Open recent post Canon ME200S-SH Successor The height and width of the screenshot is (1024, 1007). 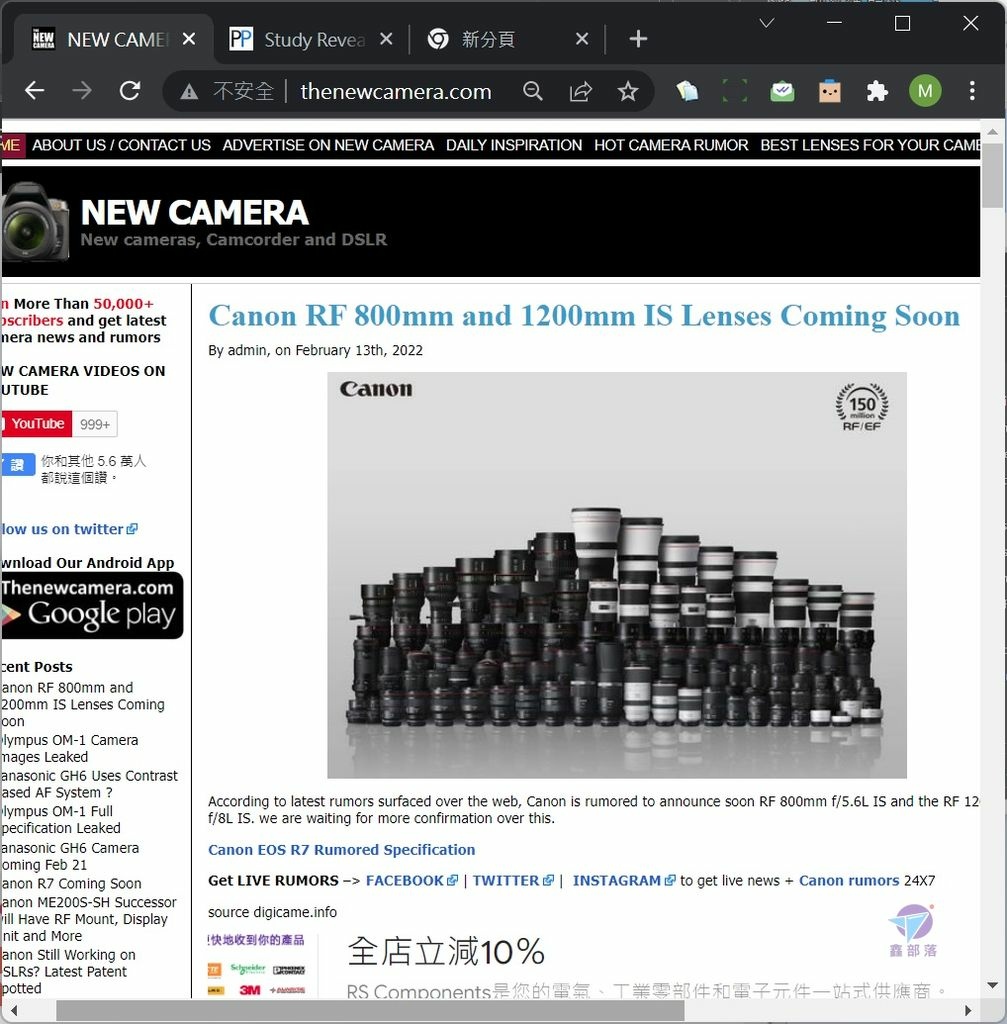pos(89,919)
